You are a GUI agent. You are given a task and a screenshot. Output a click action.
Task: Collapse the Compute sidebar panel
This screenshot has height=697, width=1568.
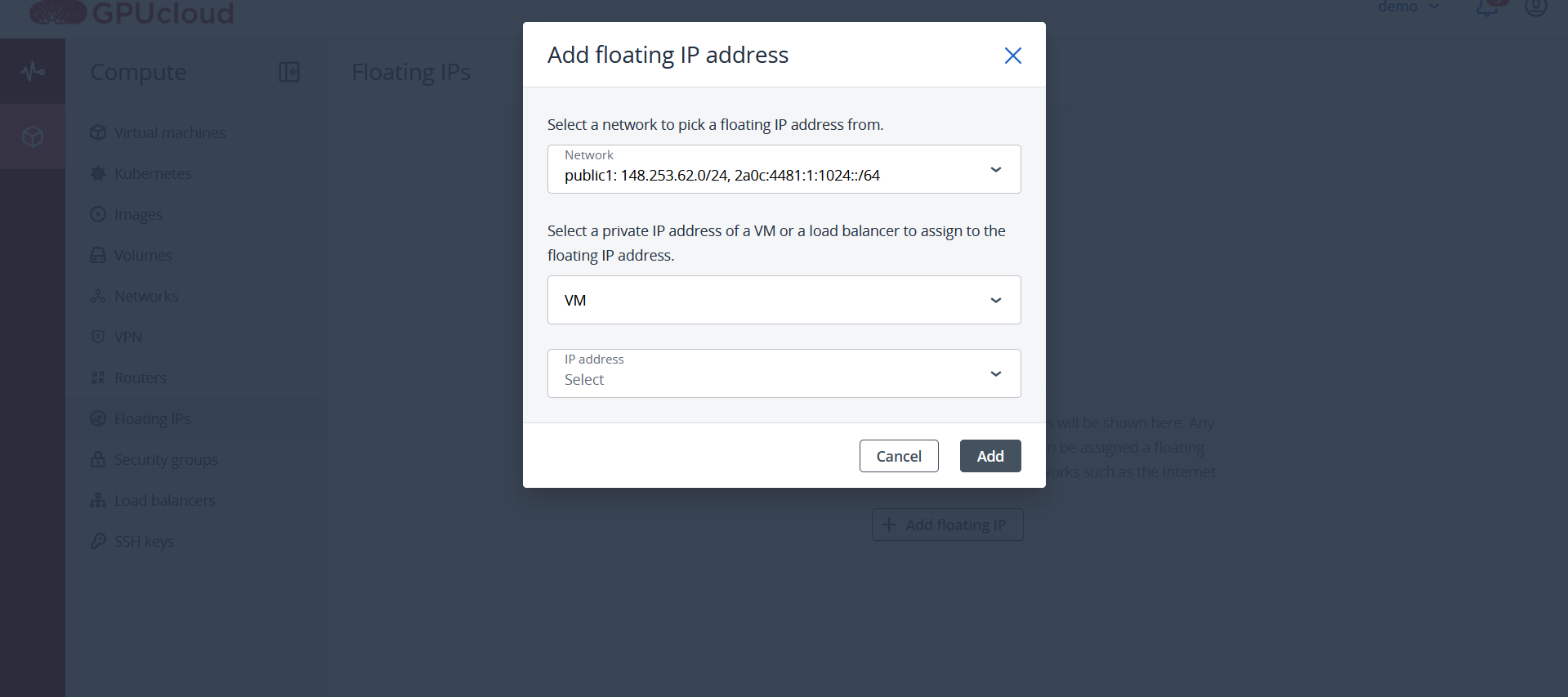[289, 72]
